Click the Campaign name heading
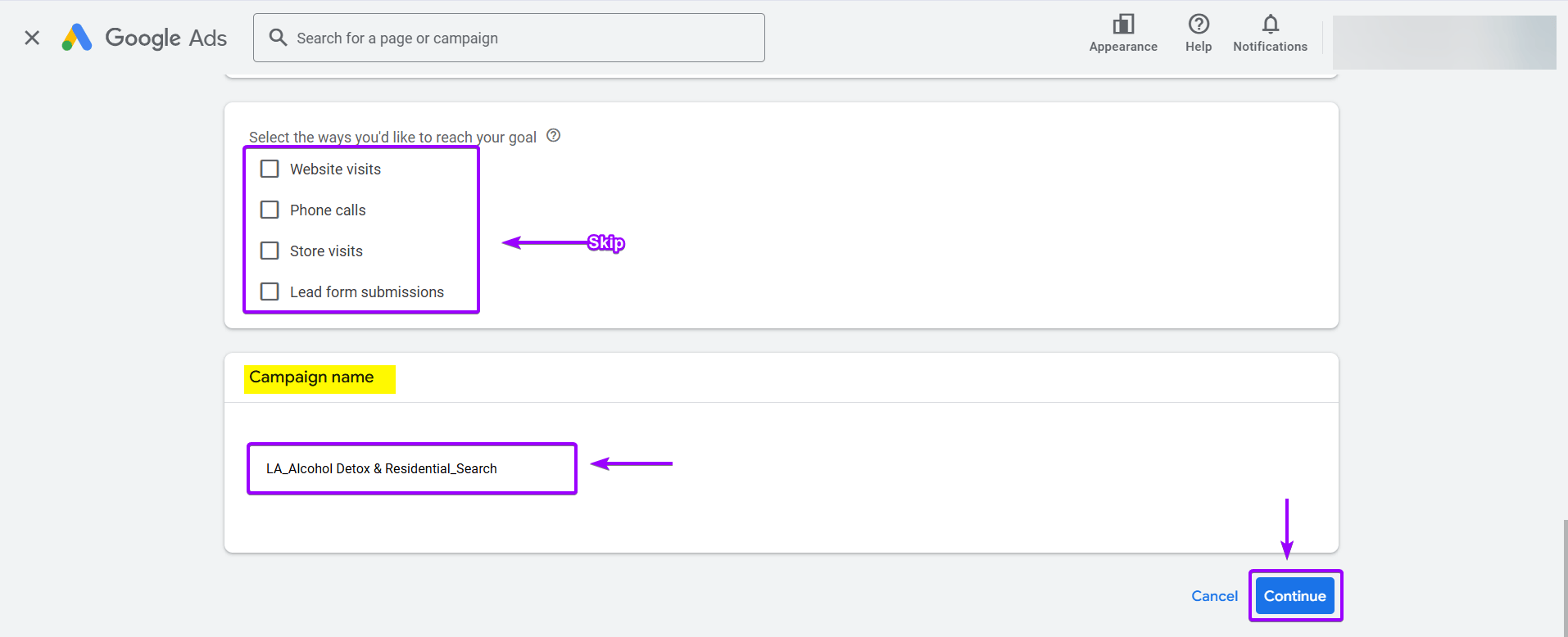The height and width of the screenshot is (637, 1568). point(311,377)
